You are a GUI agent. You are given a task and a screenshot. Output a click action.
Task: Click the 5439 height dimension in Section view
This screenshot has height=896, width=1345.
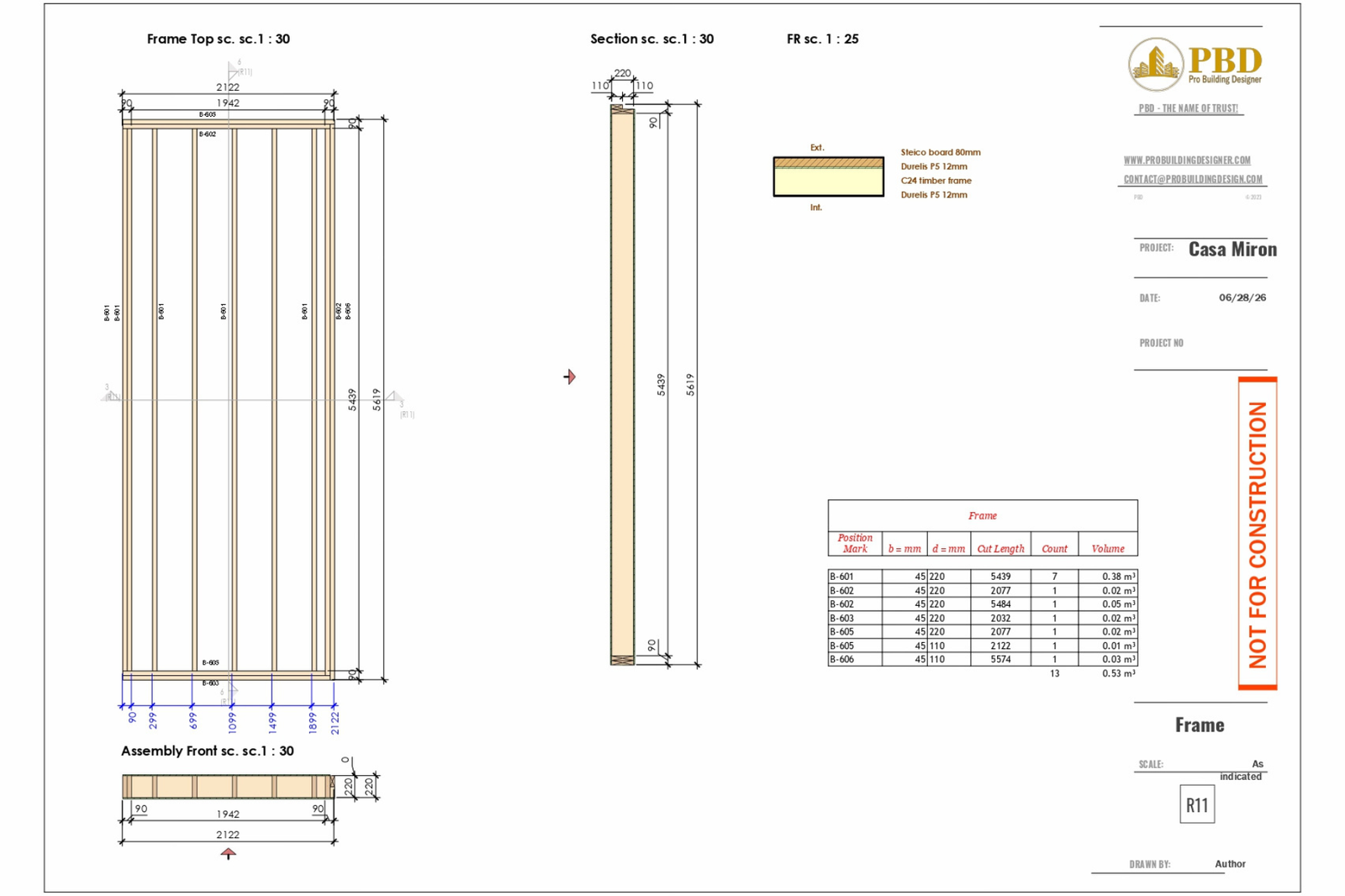click(662, 385)
